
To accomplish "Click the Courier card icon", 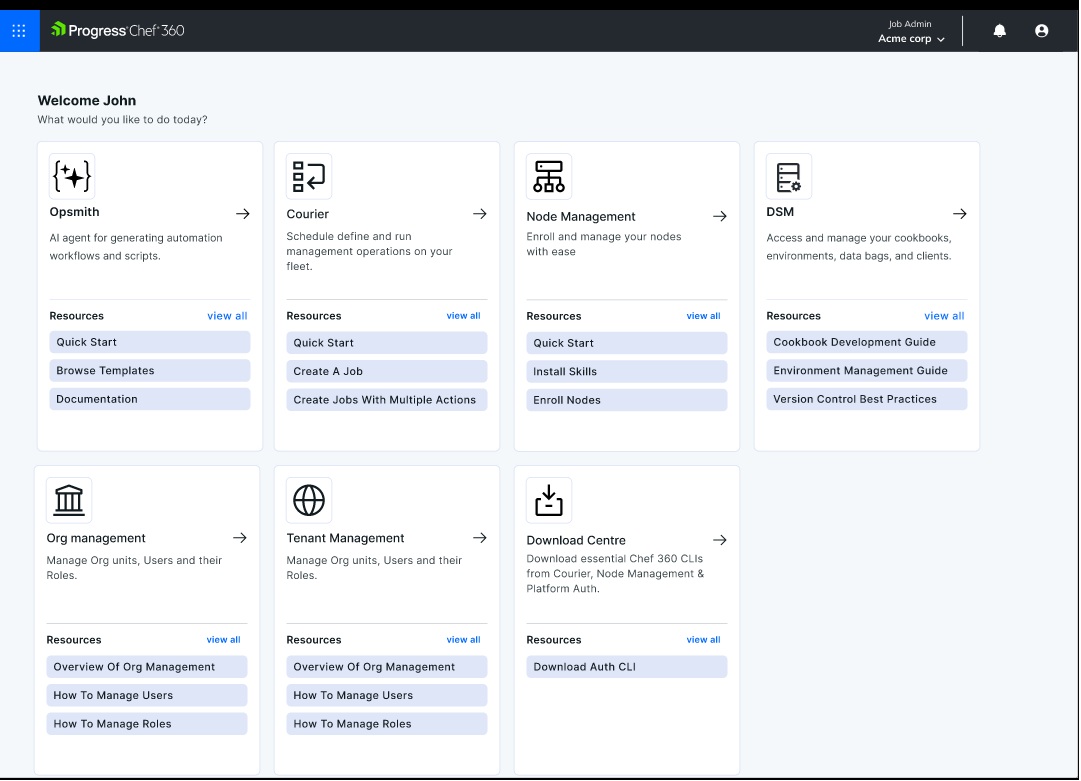I will [x=309, y=176].
